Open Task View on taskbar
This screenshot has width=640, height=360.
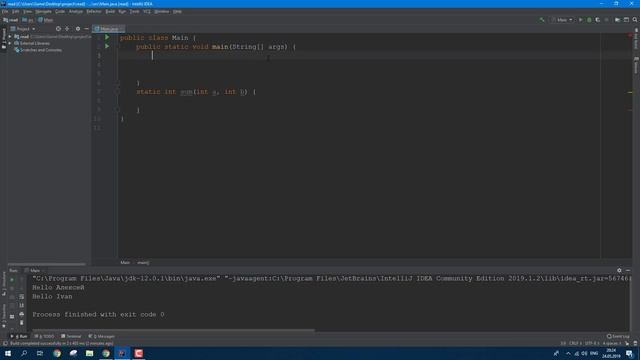[x=40, y=353]
